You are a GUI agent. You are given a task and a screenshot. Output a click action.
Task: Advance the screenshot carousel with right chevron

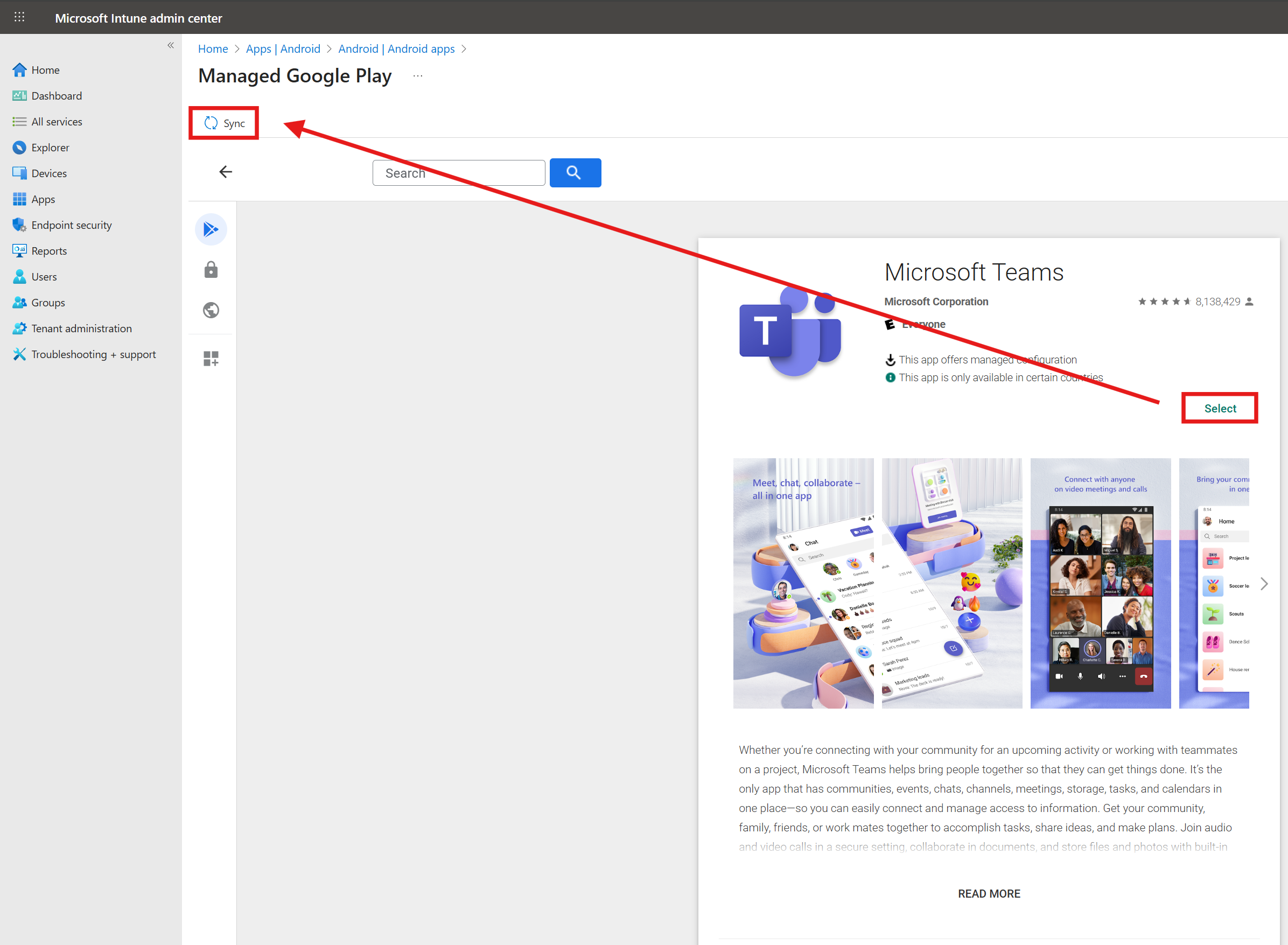1264,584
